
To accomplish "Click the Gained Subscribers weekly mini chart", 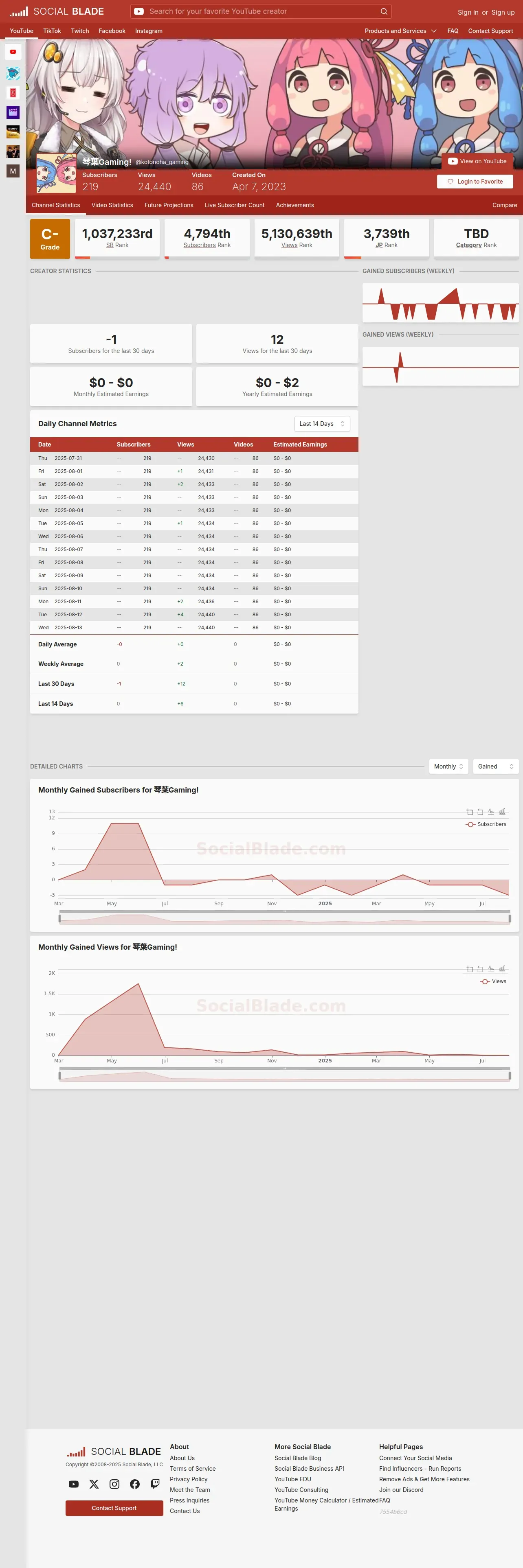I will pyautogui.click(x=440, y=302).
